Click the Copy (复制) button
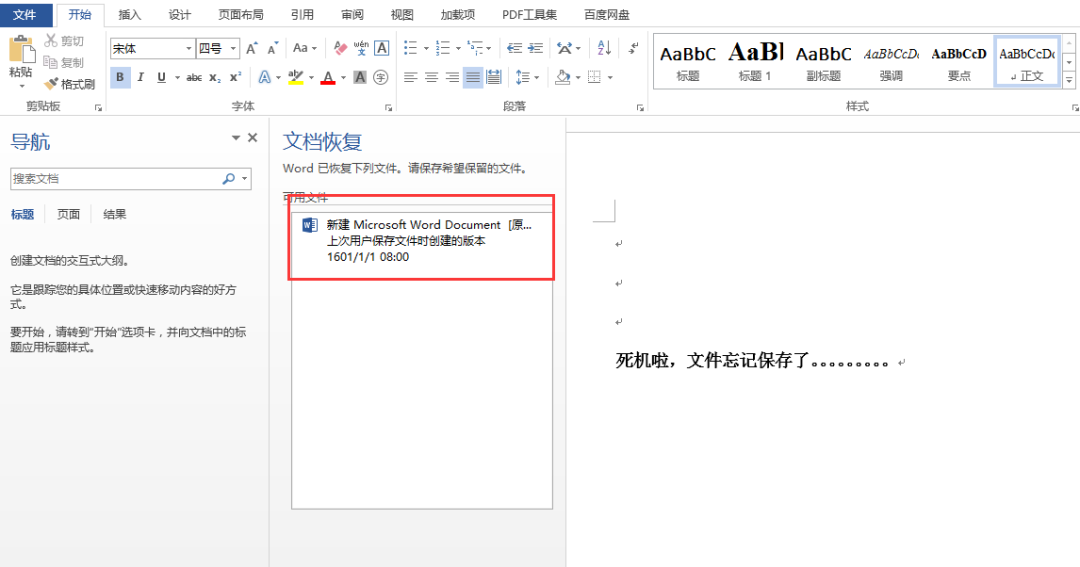 point(63,63)
